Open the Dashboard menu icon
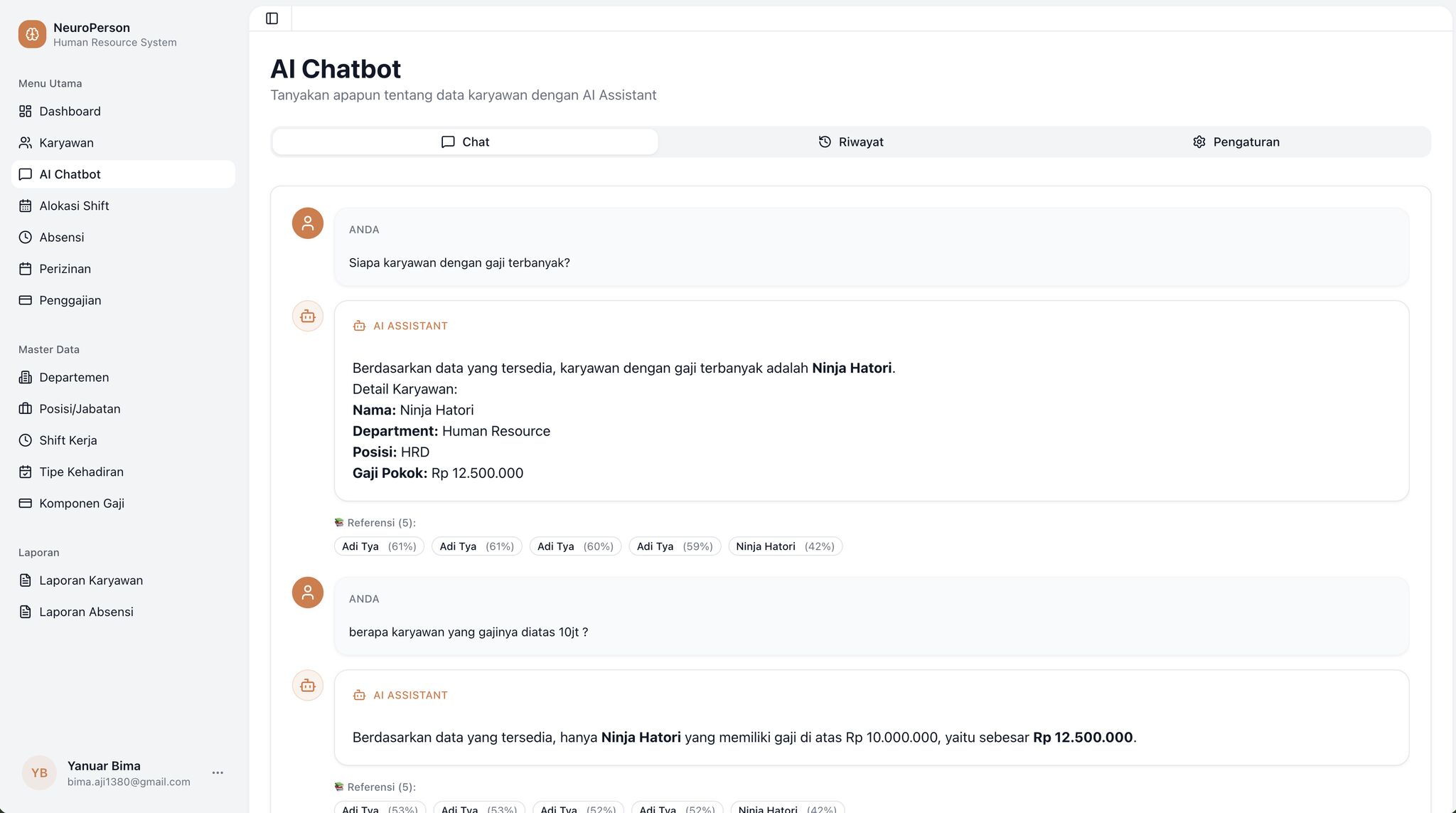This screenshot has width=1456, height=813. point(26,112)
